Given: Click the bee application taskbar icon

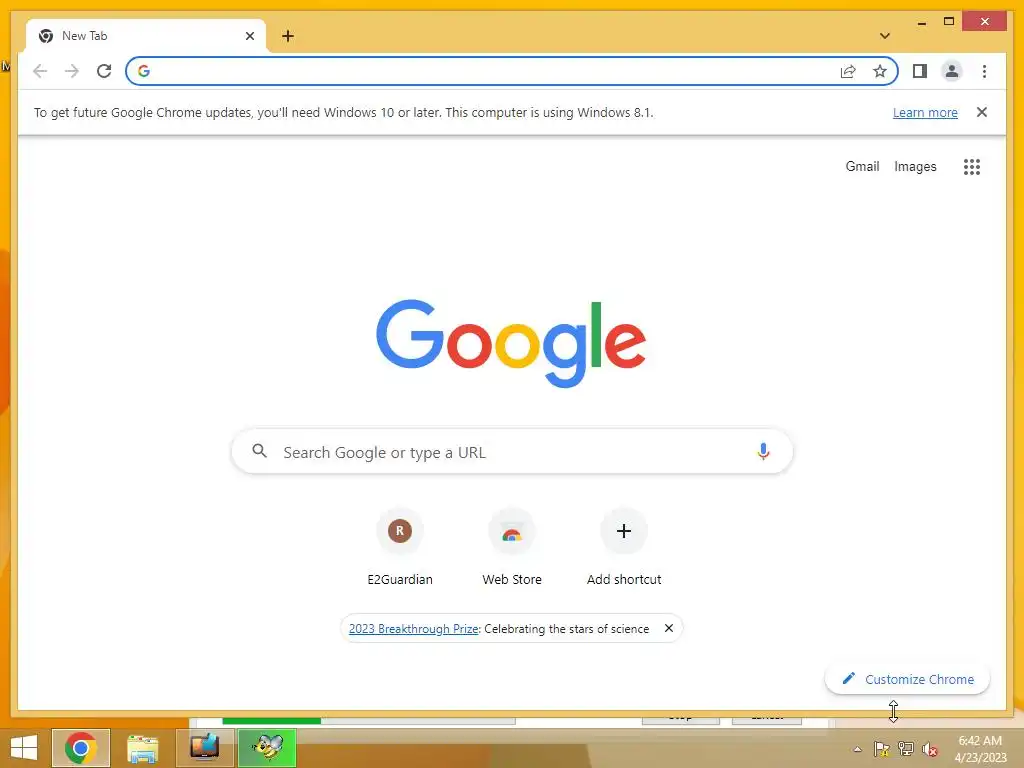Looking at the screenshot, I should pyautogui.click(x=266, y=748).
